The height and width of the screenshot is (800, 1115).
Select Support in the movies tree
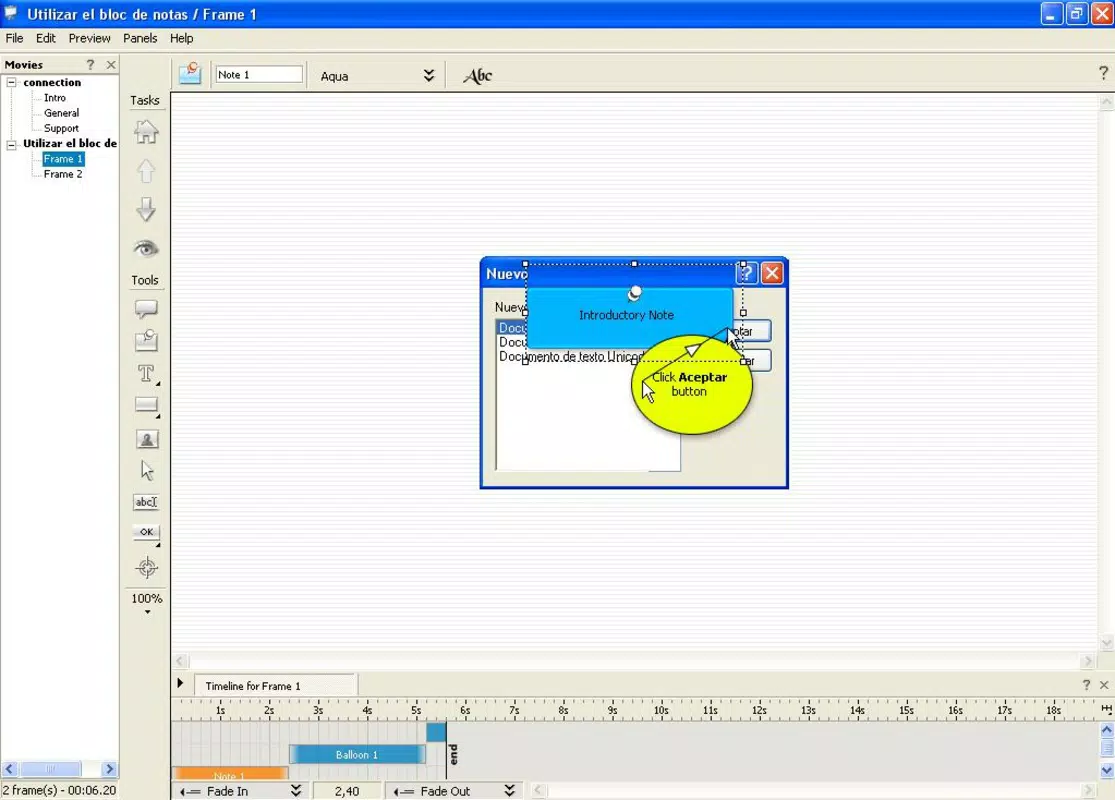[61, 129]
